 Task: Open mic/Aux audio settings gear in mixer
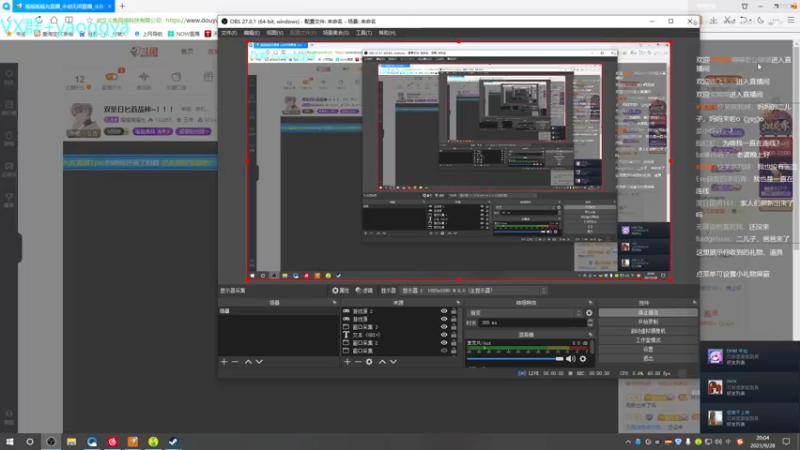click(583, 359)
